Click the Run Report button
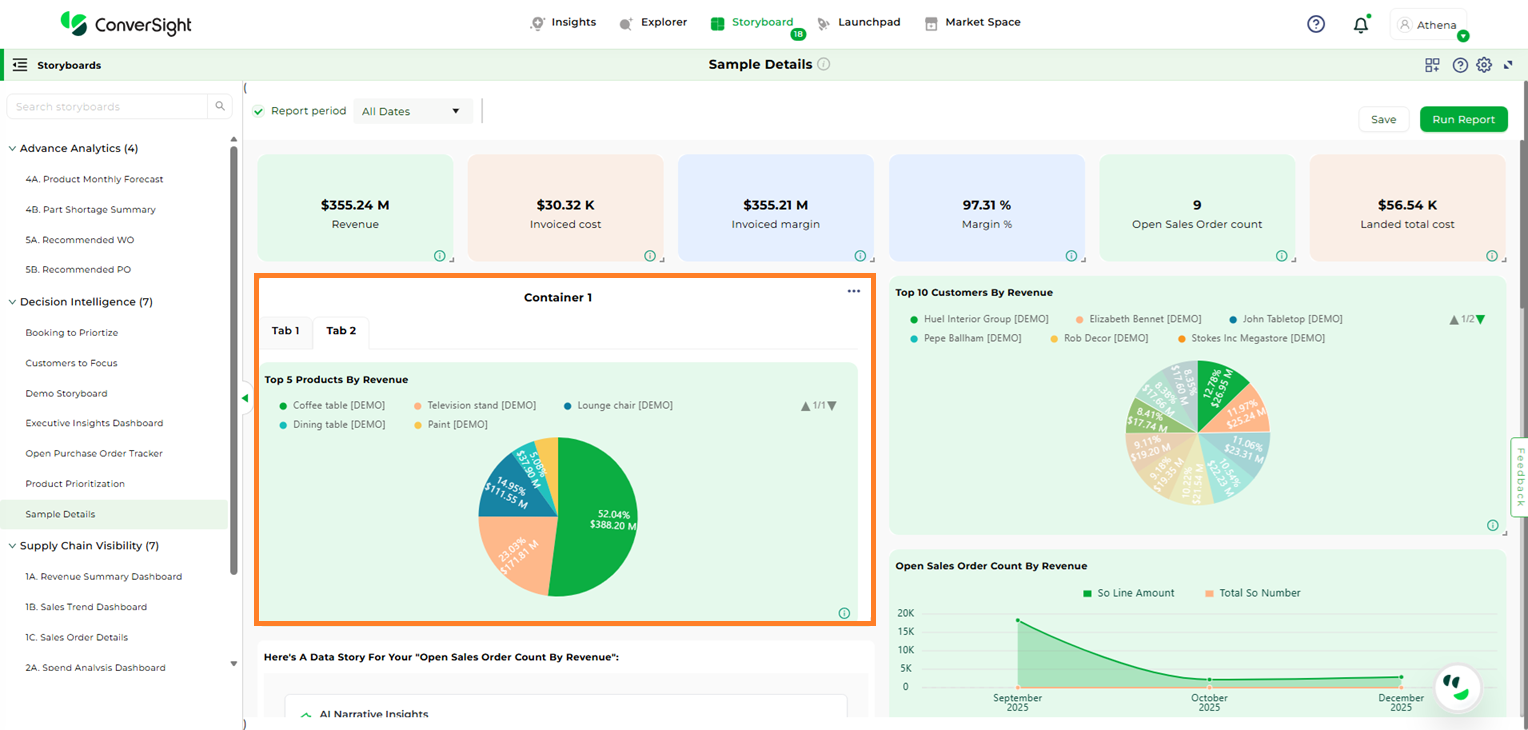 (x=1463, y=119)
